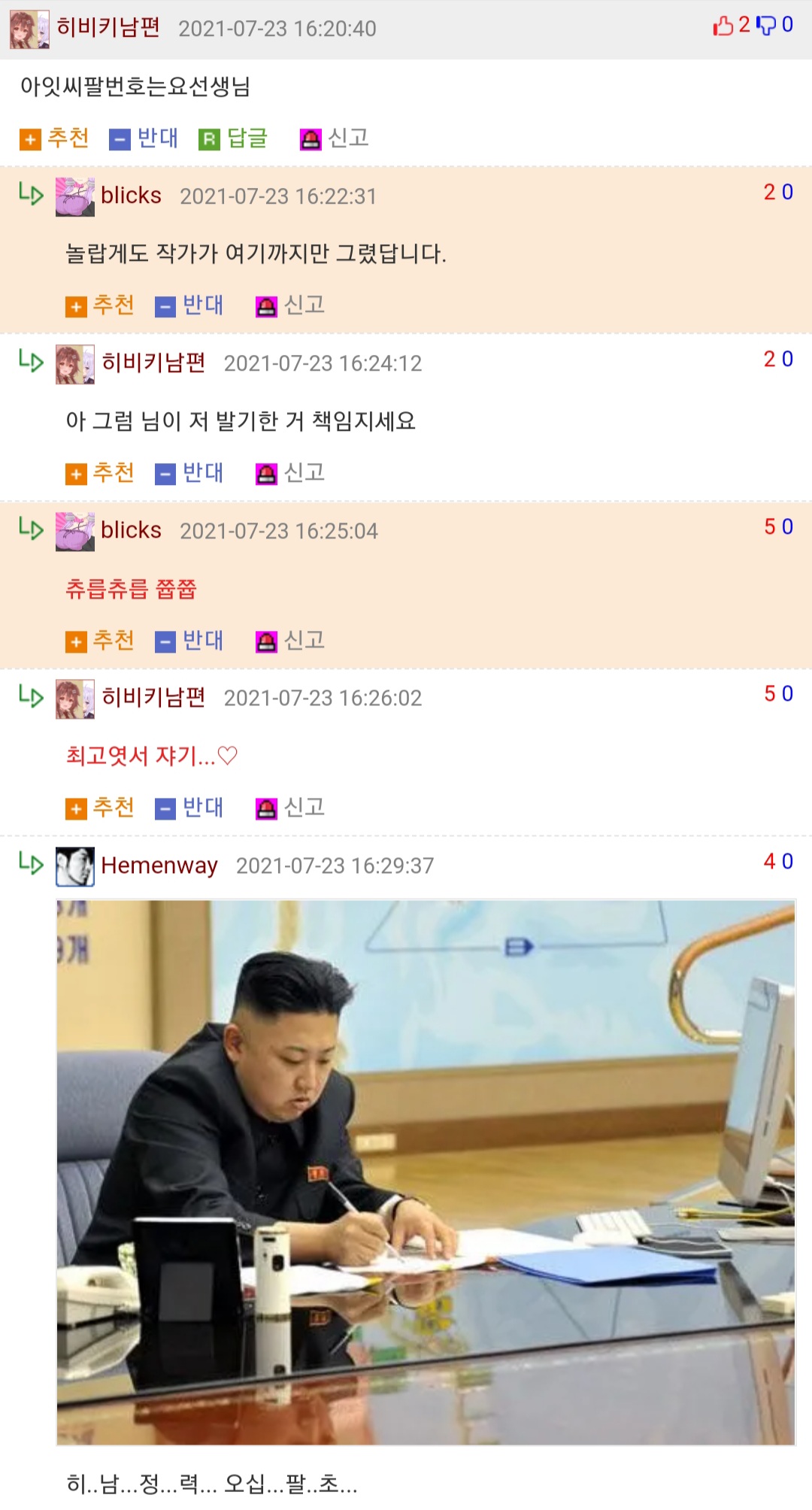Report the 츄릅츄릅 쨥쨥 reply
The height and width of the screenshot is (1510, 812).
[291, 641]
